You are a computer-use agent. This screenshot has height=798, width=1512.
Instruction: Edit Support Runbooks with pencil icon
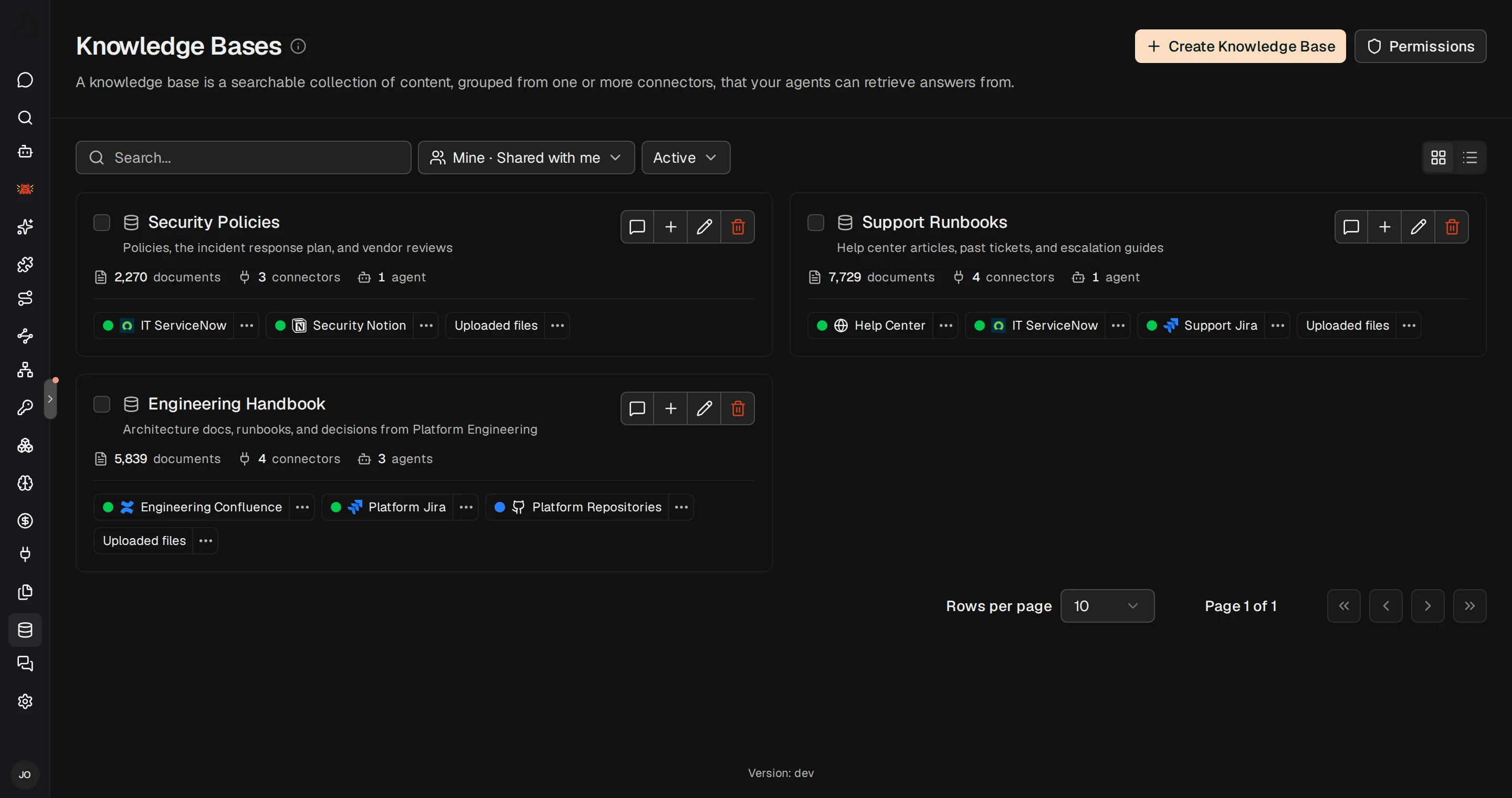(1418, 226)
